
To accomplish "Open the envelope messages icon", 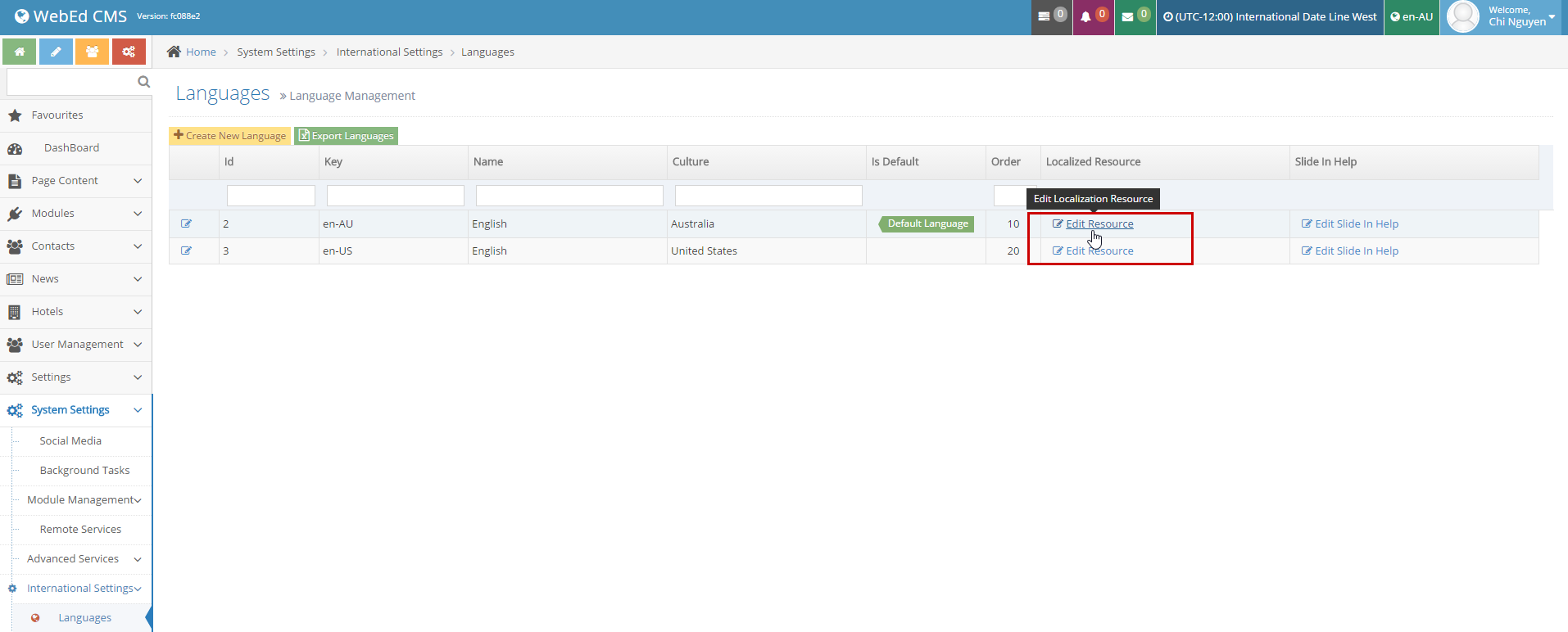I will (1135, 17).
